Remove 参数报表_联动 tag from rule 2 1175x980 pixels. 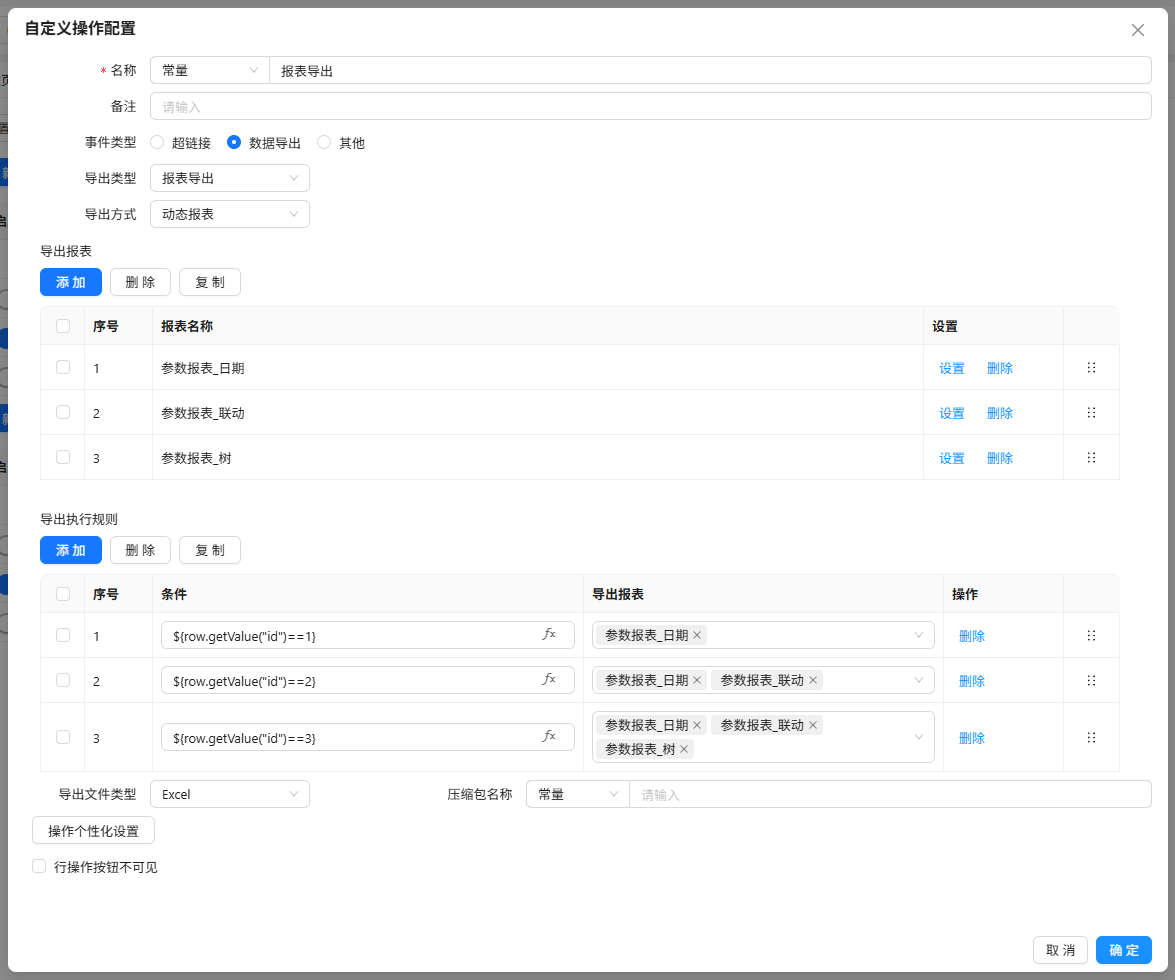pos(812,680)
